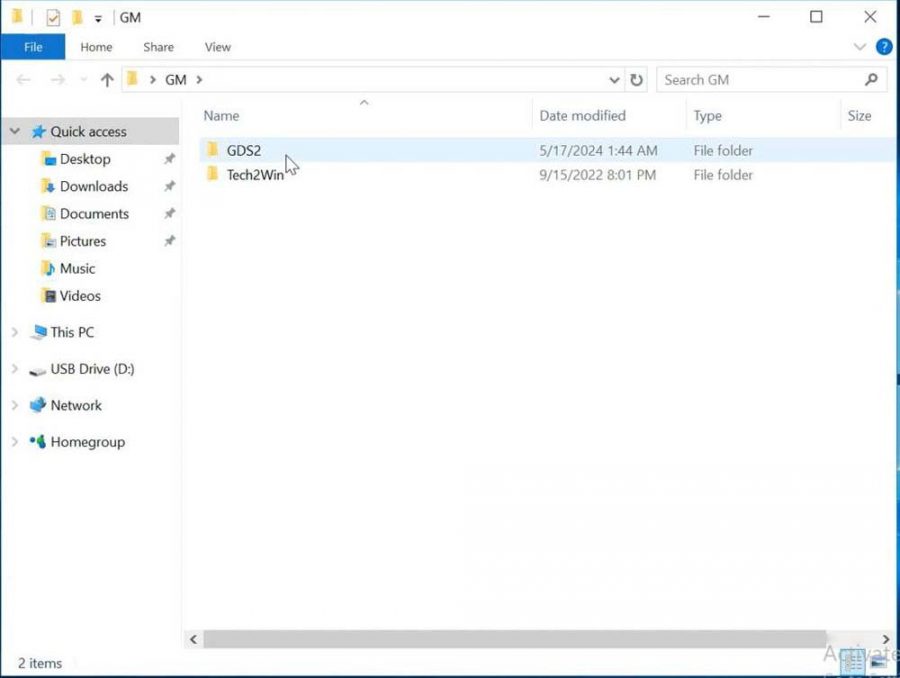Navigate up one folder level

107,79
